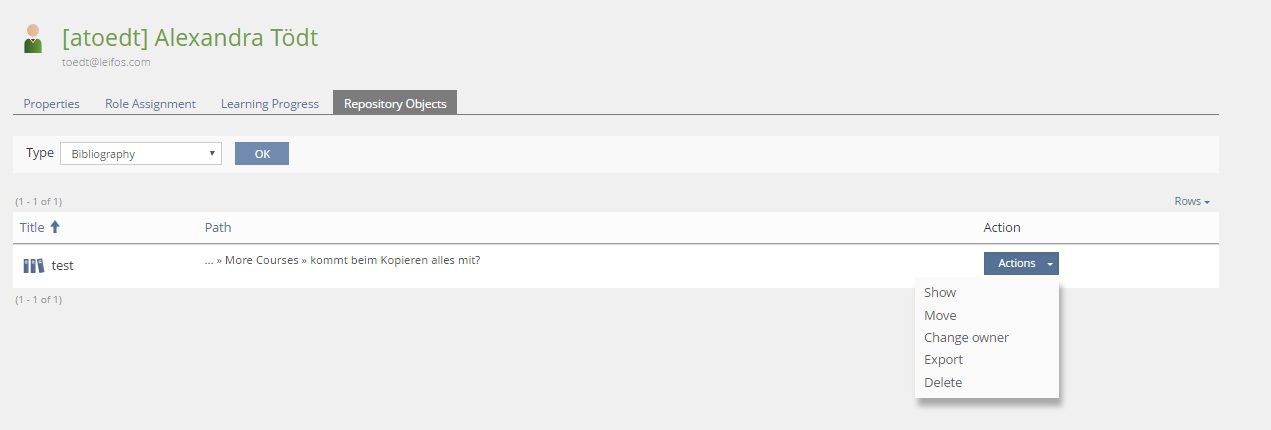The height and width of the screenshot is (430, 1271).
Task: Open the 'kommt beim Kopieren alles mit?' path link
Action: click(x=395, y=260)
